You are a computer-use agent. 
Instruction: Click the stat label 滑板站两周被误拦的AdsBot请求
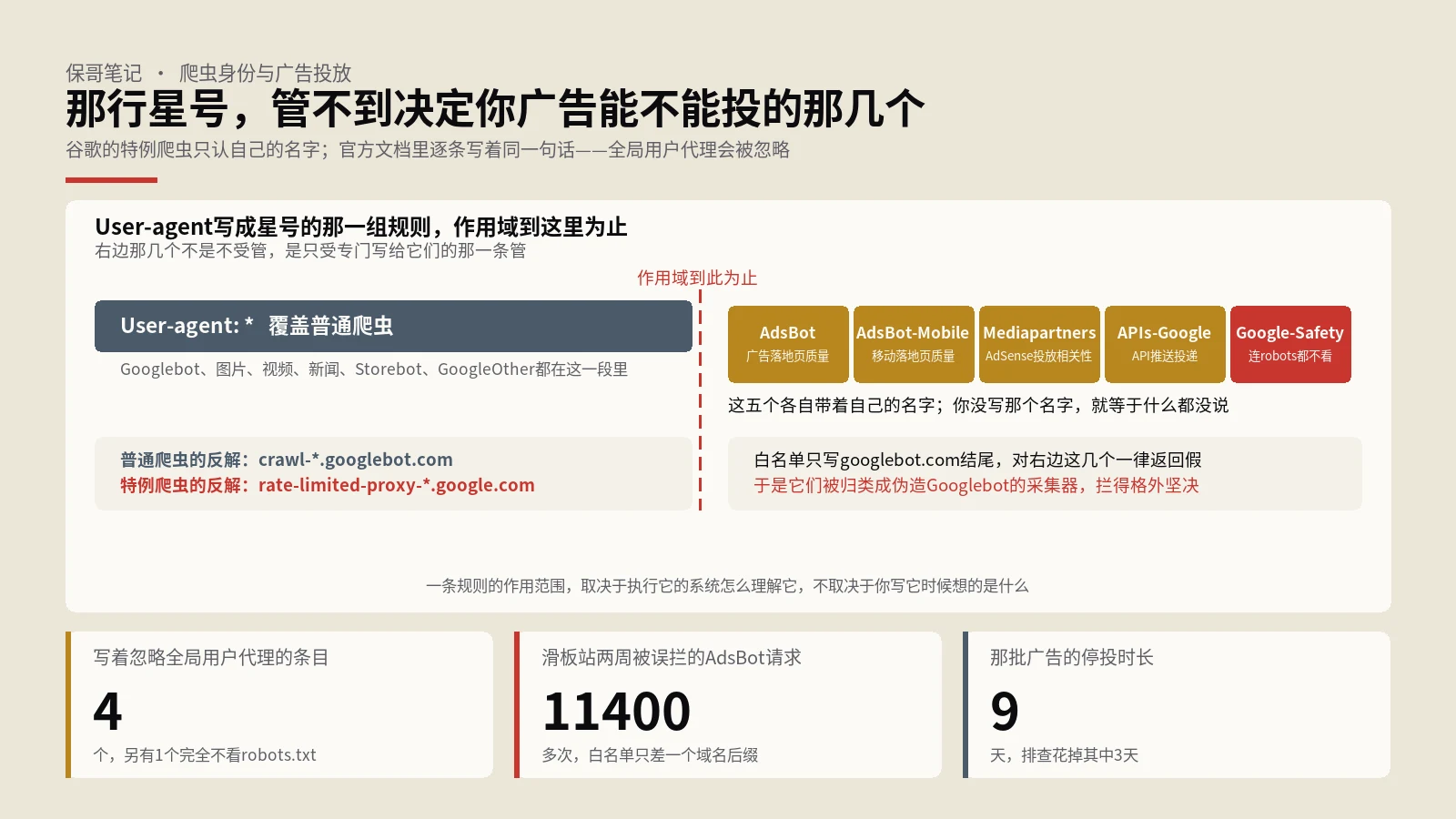672,657
